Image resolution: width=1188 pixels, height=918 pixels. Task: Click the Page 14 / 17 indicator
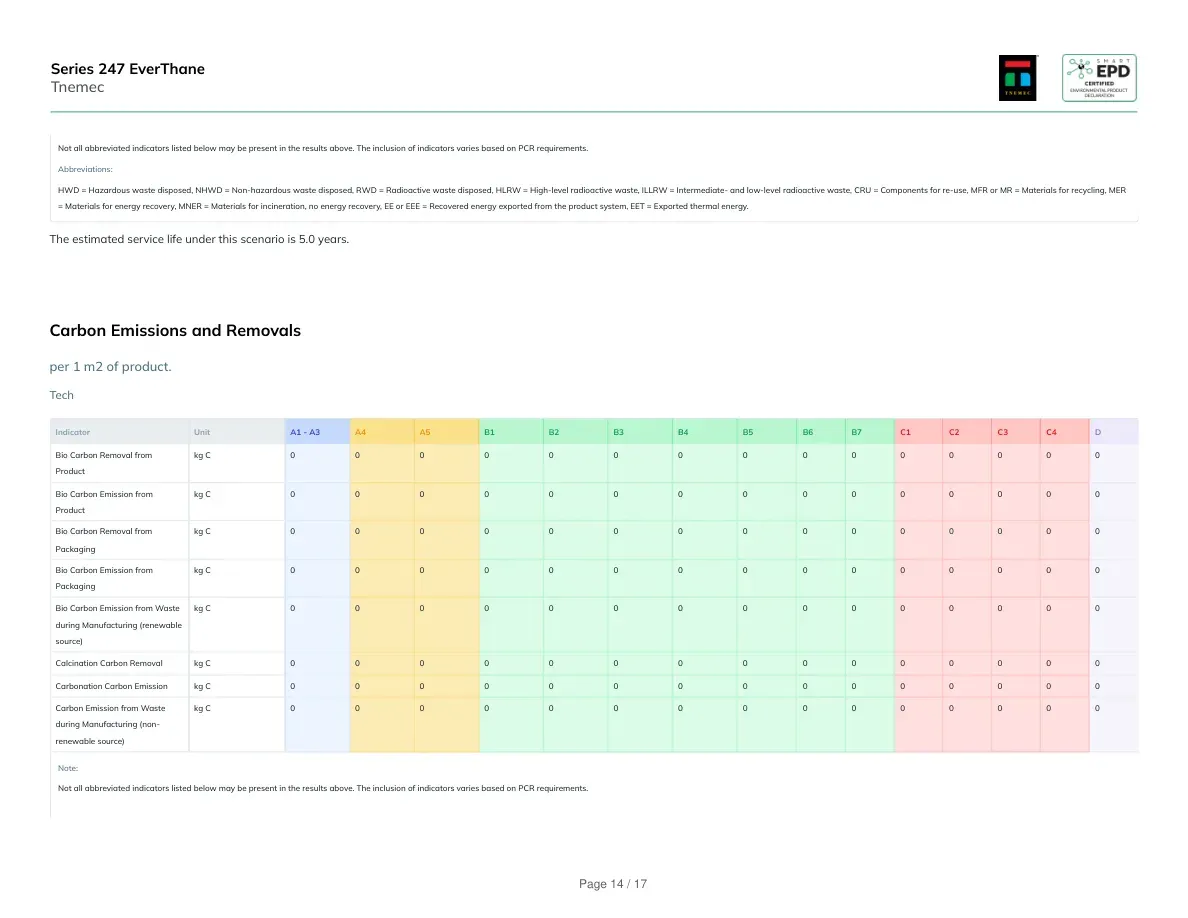[613, 884]
